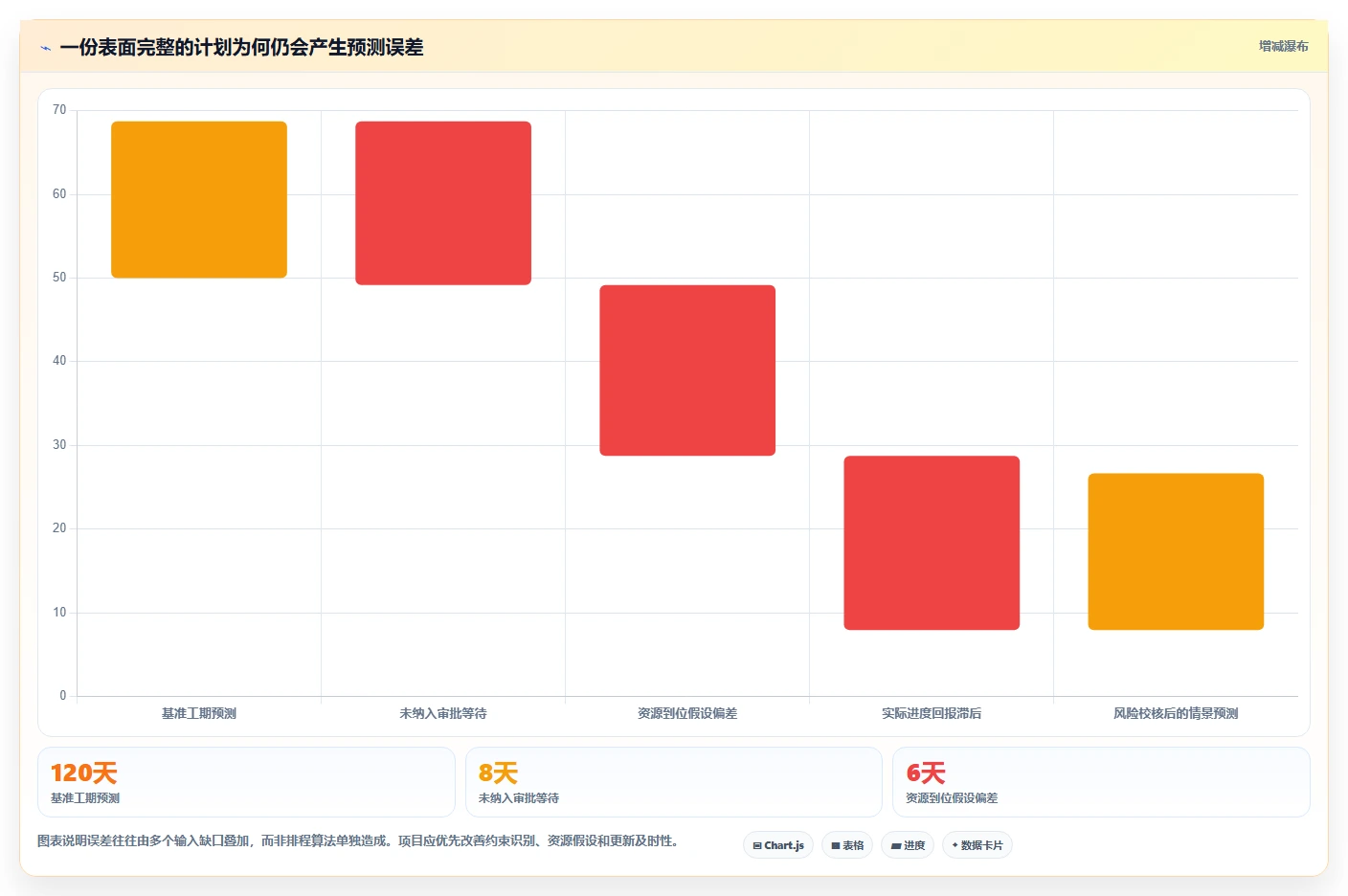
Task: Click the Chart.js tag
Action: pos(778,845)
